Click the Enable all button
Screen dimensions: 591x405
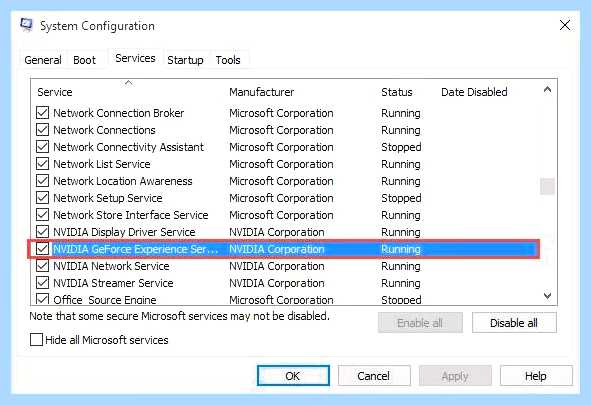pos(420,323)
